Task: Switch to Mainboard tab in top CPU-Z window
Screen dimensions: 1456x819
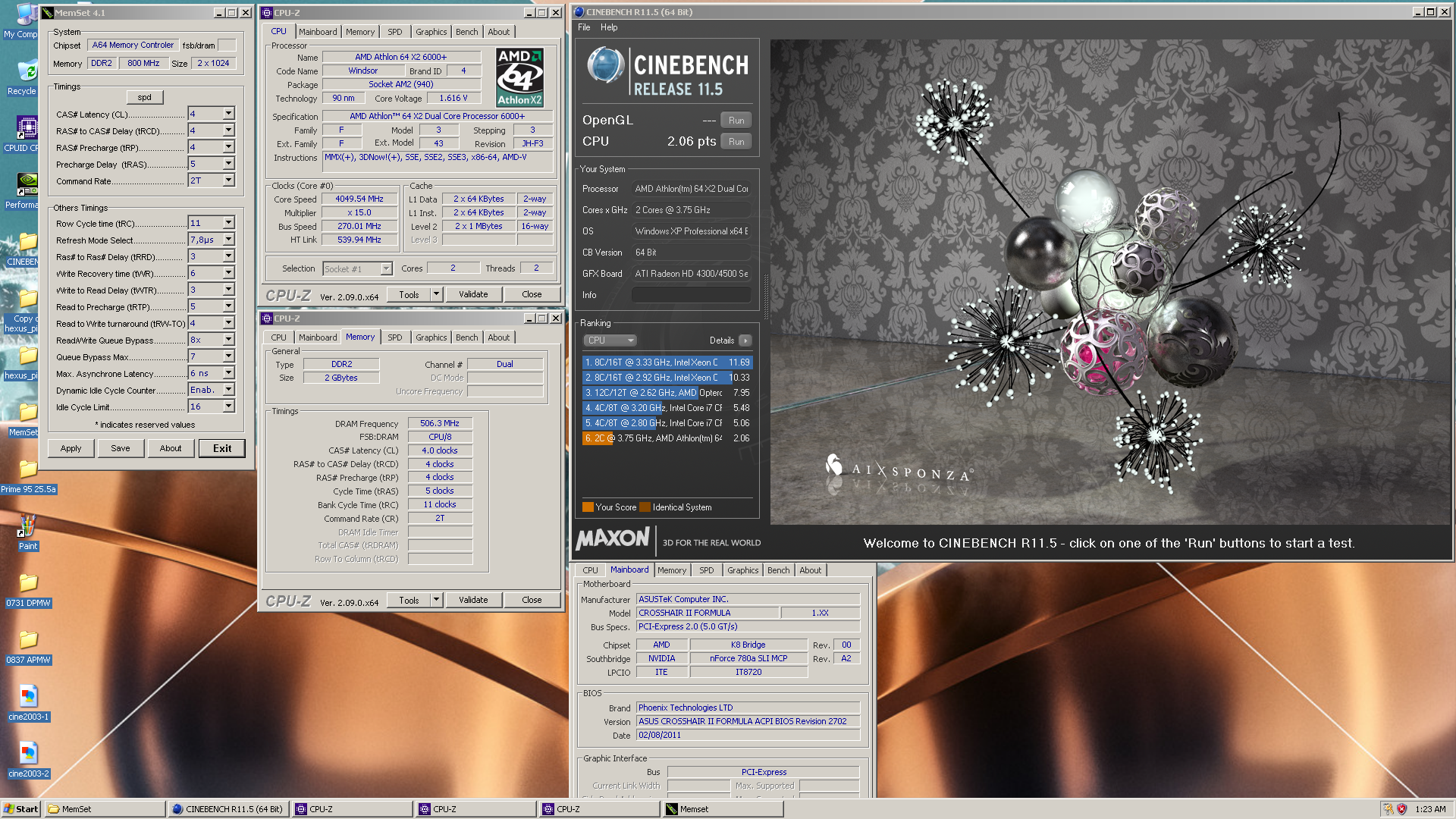Action: pyautogui.click(x=318, y=32)
